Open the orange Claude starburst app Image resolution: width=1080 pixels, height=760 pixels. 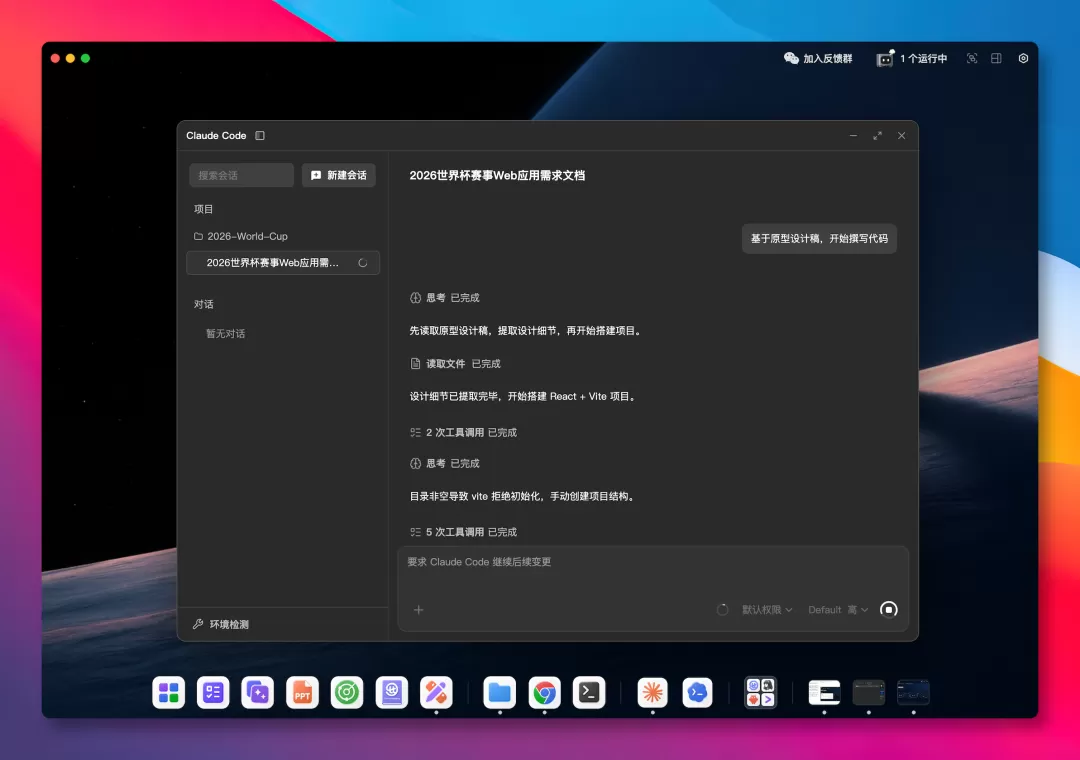652,692
